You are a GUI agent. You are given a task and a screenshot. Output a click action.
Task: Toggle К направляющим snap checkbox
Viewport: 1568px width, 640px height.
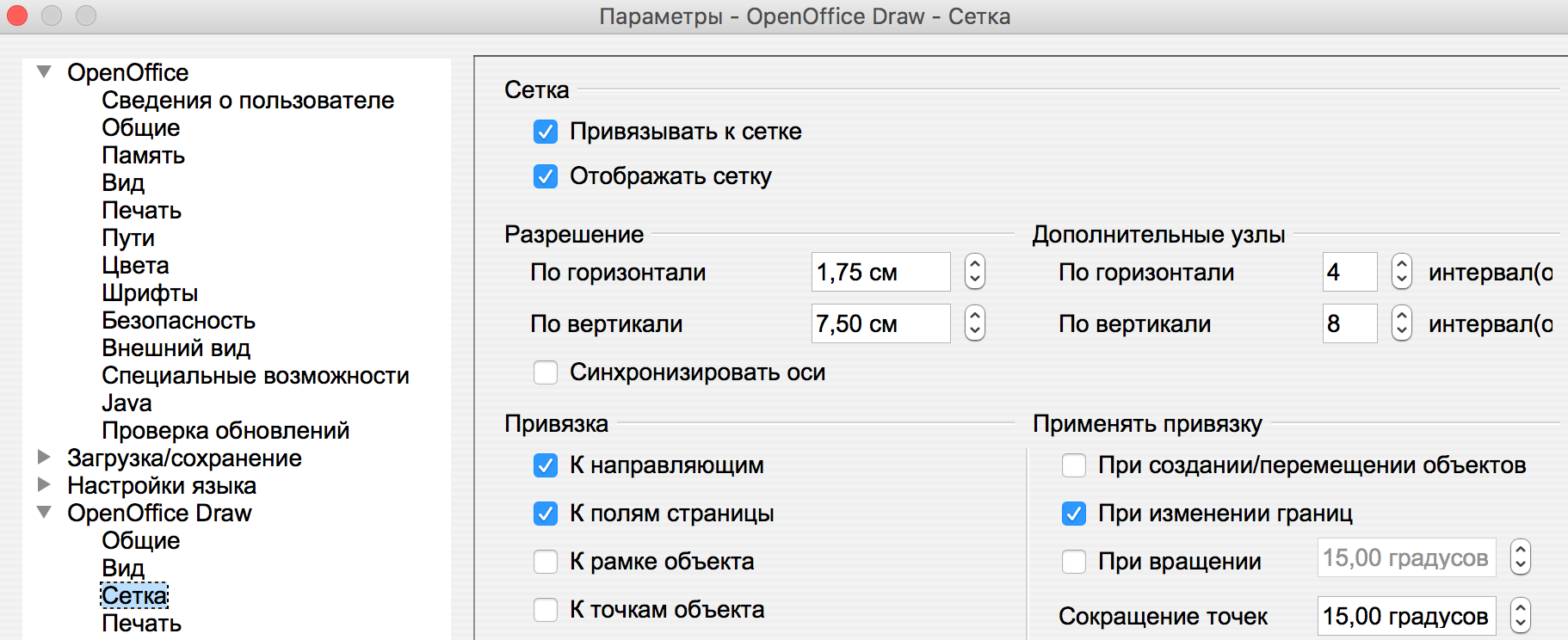pyautogui.click(x=546, y=465)
